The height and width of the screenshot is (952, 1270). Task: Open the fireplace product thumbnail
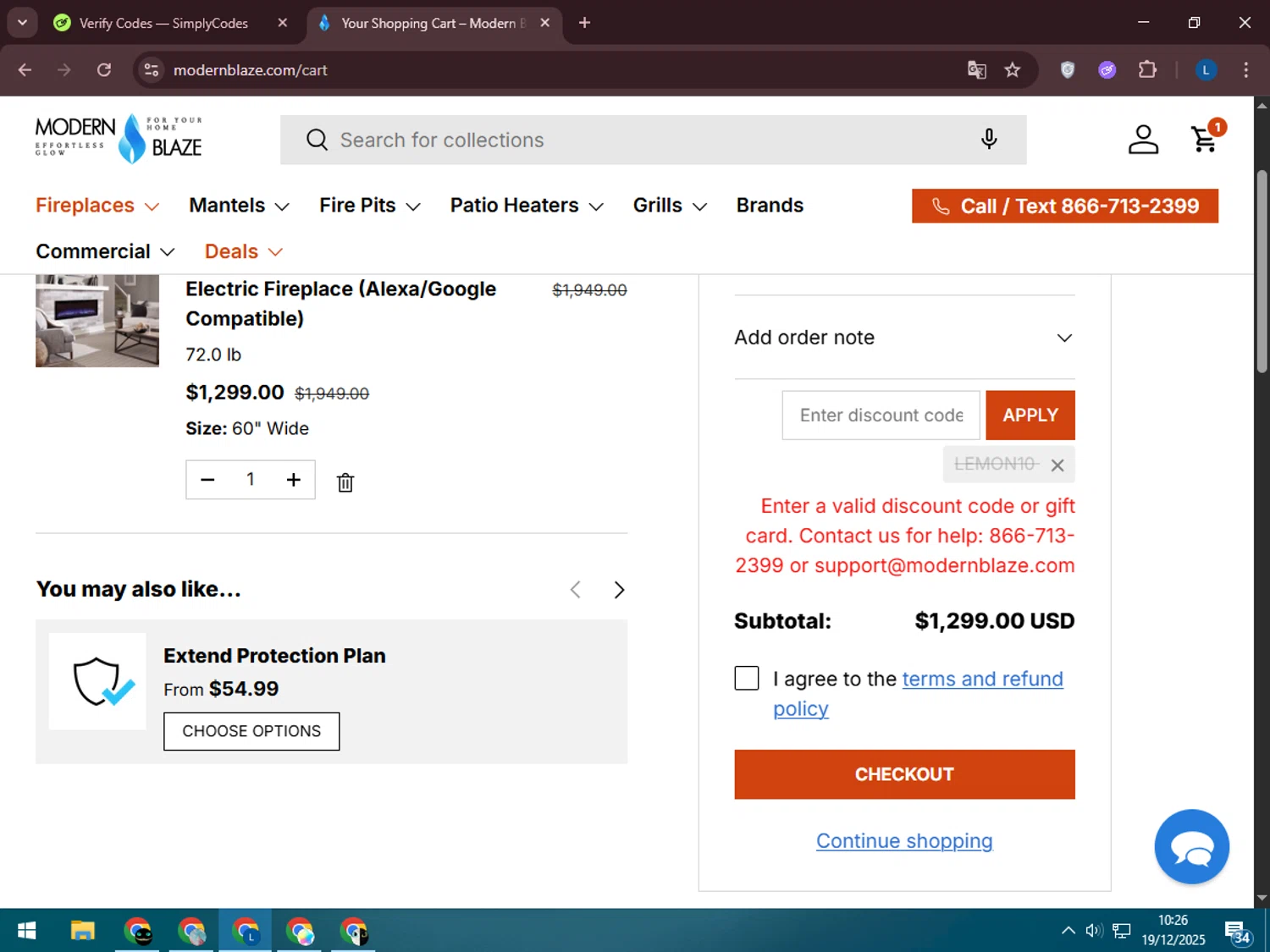[97, 321]
